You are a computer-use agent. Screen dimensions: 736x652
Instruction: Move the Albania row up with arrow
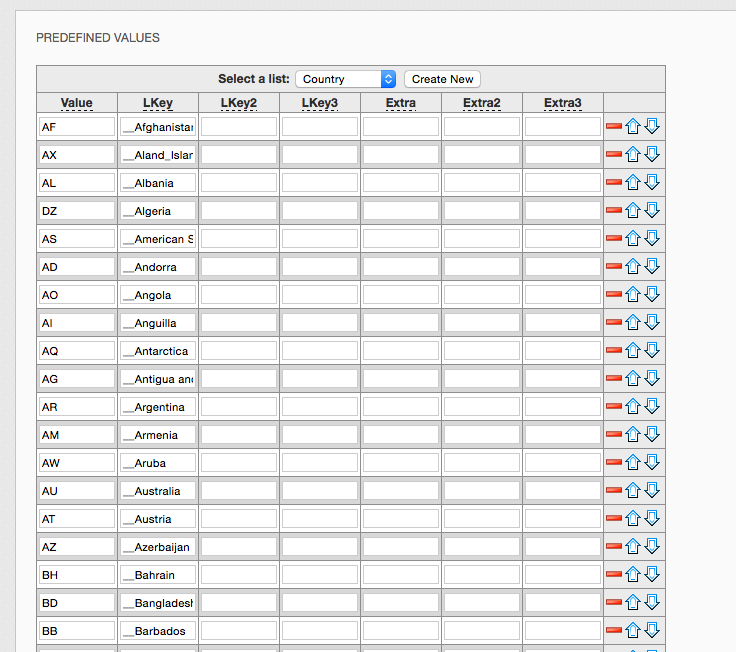(633, 182)
